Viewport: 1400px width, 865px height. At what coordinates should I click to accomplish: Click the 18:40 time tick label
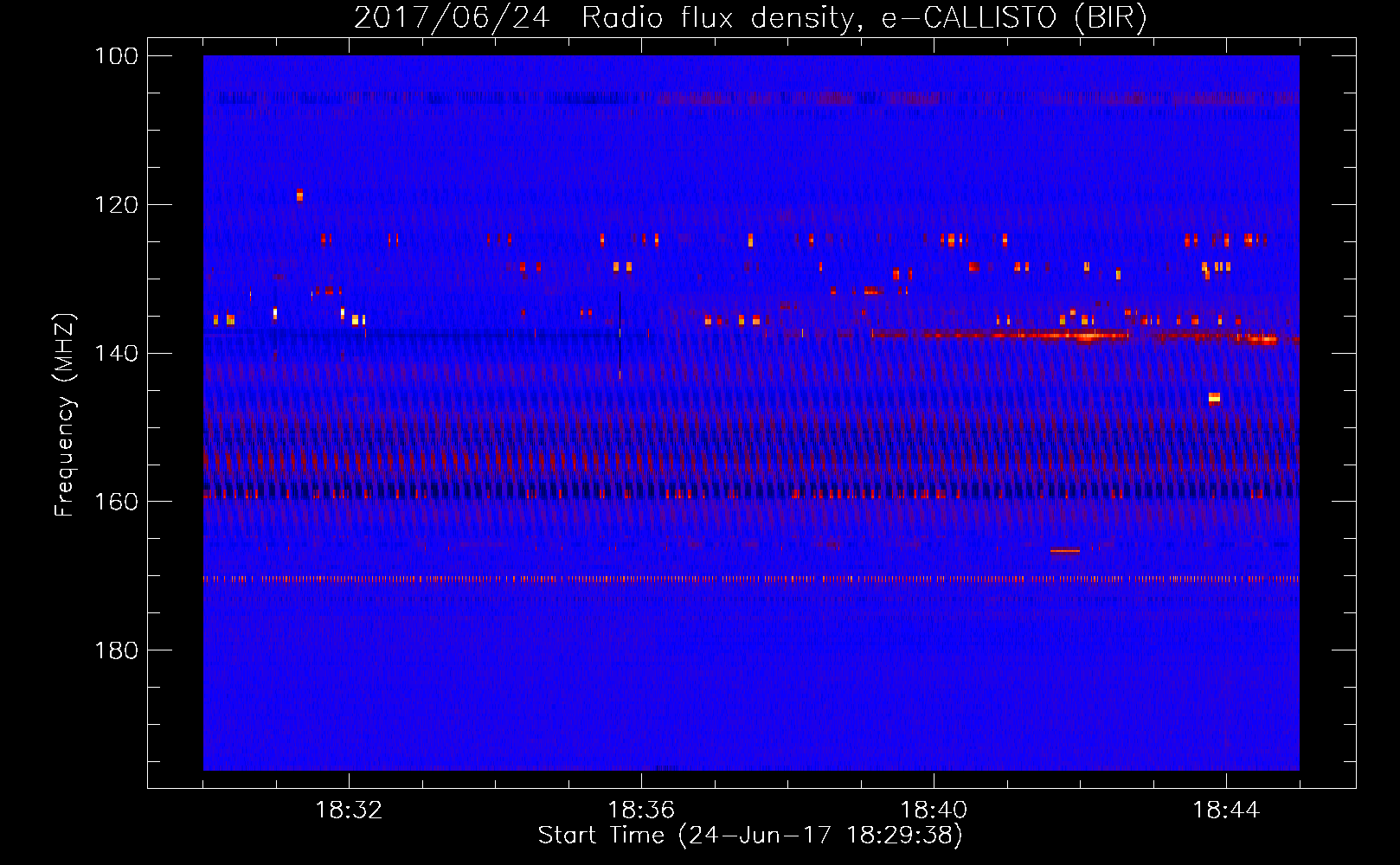(934, 811)
